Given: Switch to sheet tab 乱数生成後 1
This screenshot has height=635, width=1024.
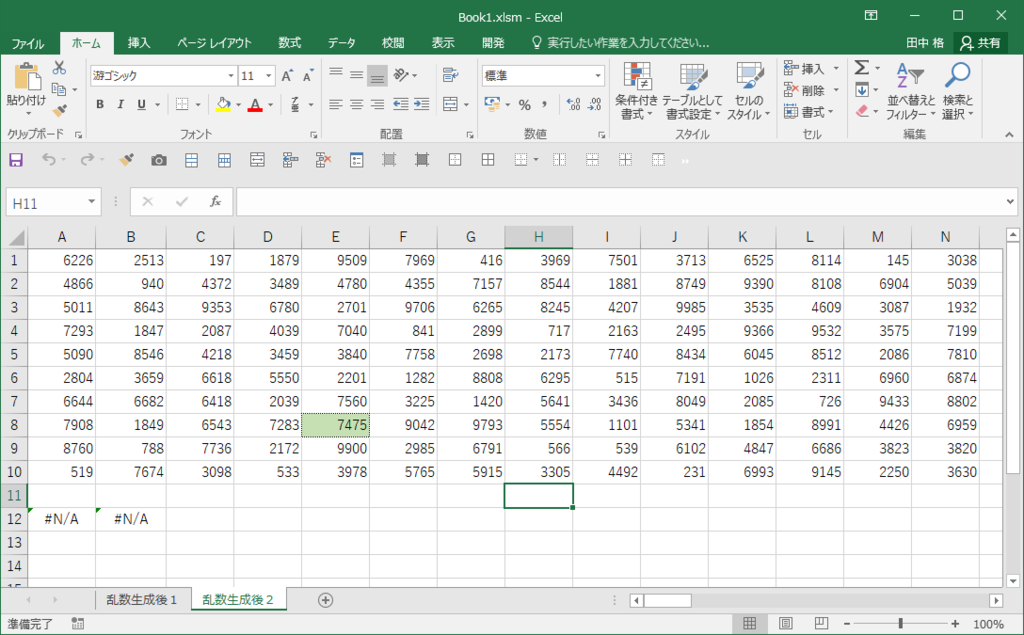Looking at the screenshot, I should (x=142, y=600).
